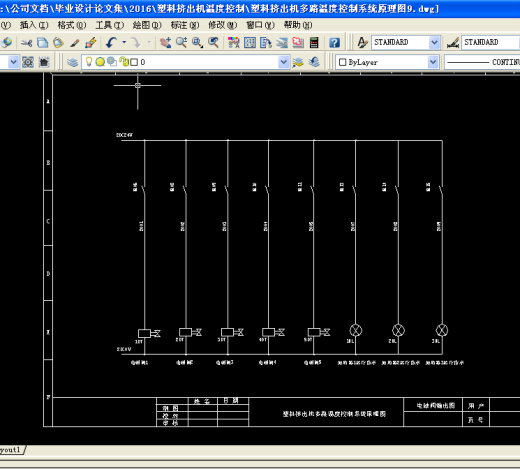Click layer 0 color square

pos(134,62)
